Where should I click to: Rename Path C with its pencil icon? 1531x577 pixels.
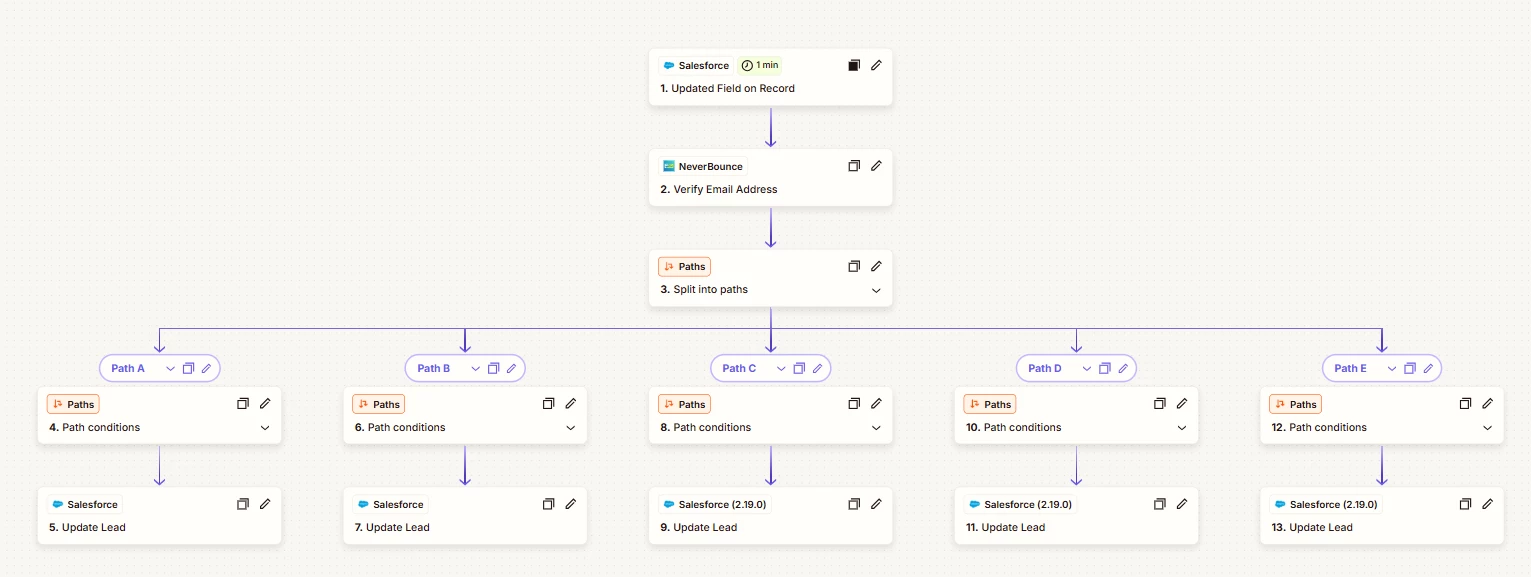817,368
